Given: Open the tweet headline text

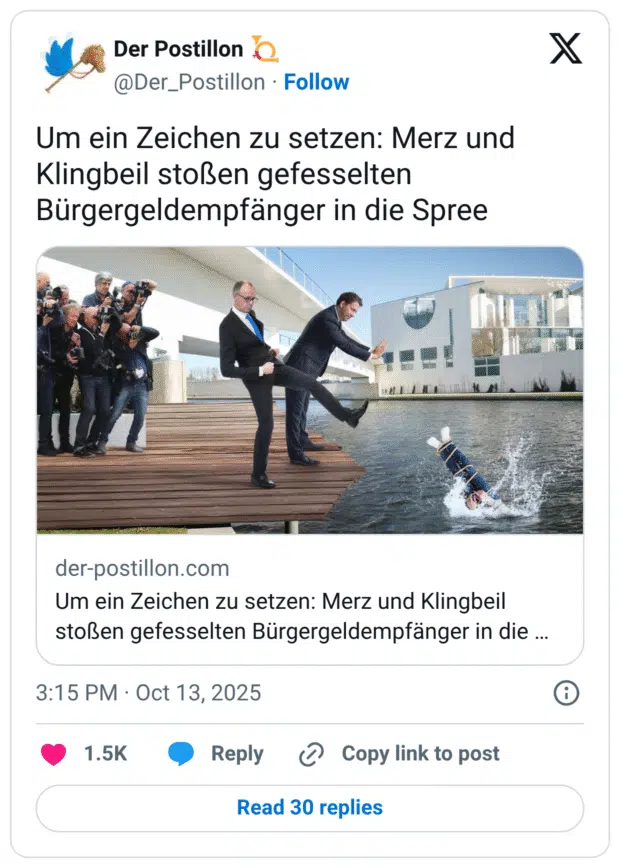Looking at the screenshot, I should [276, 174].
